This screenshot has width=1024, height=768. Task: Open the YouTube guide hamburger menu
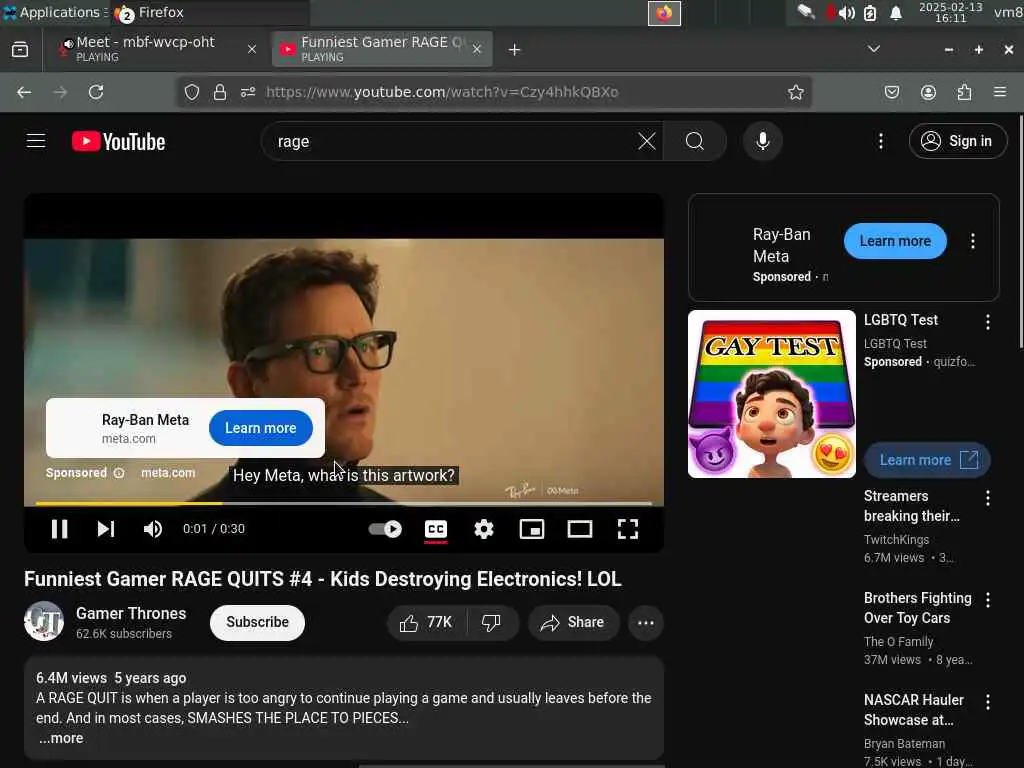point(36,141)
